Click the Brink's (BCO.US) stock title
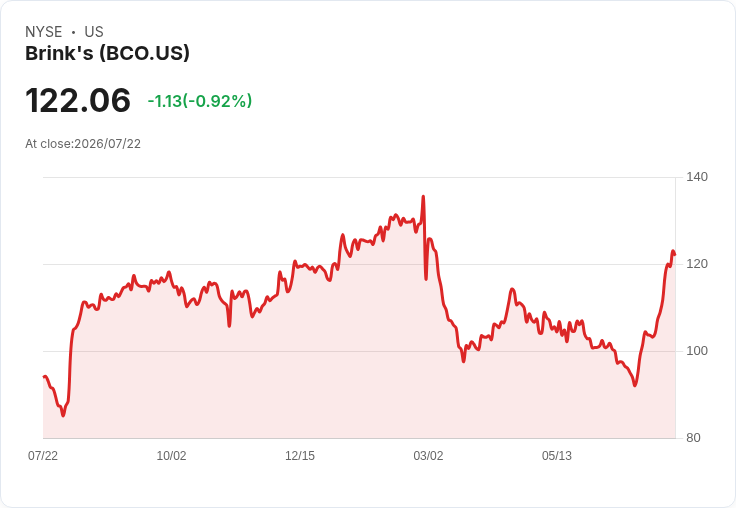This screenshot has width=736, height=508. [107, 53]
